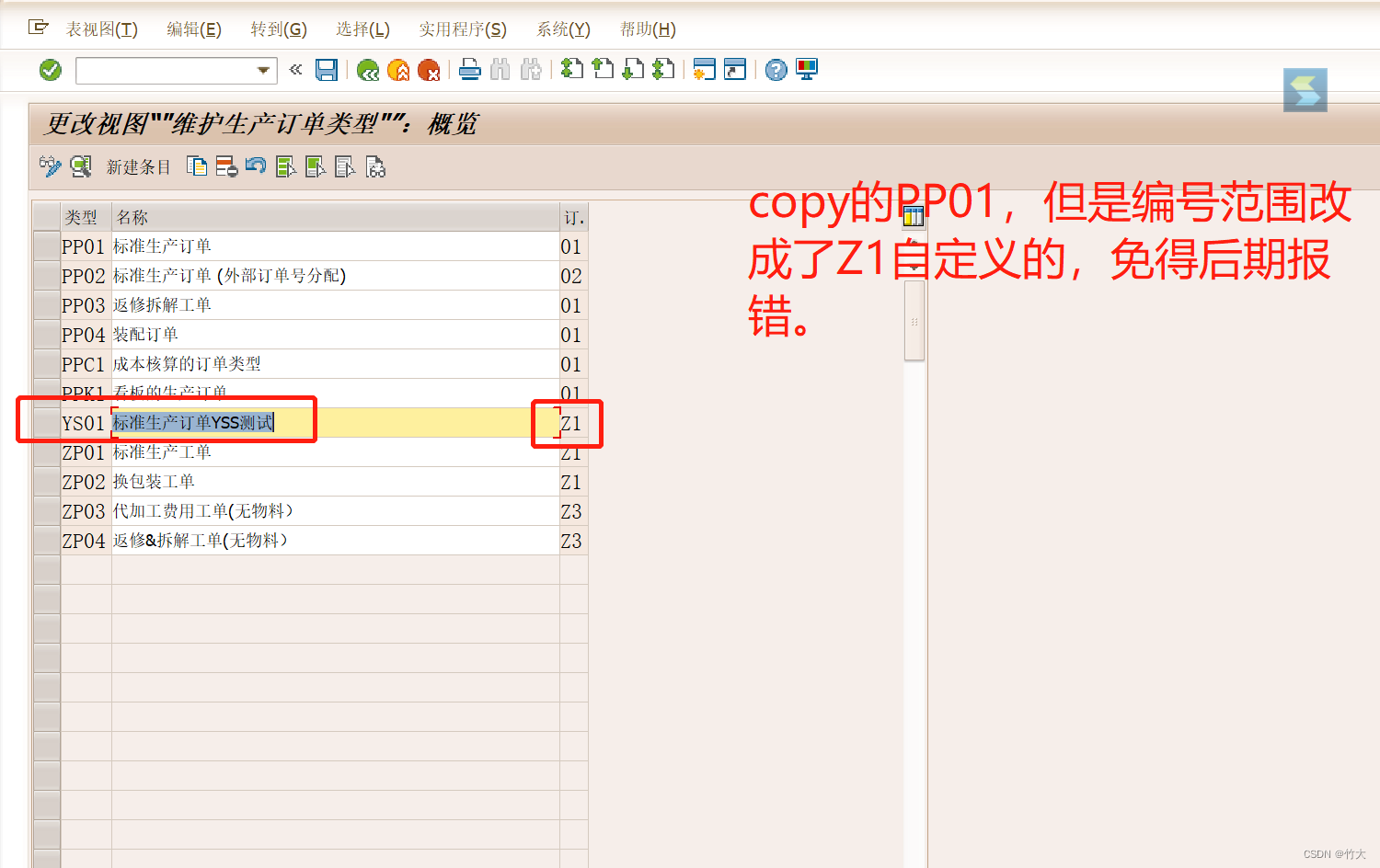Click the 新建条目 button
The height and width of the screenshot is (868, 1380).
pos(138,166)
